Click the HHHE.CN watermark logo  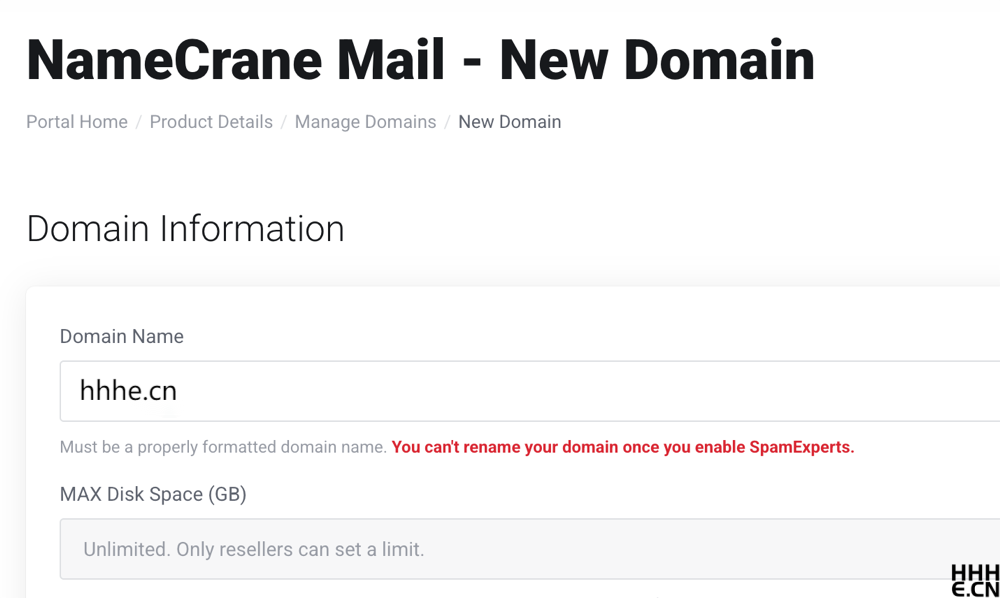coord(974,580)
